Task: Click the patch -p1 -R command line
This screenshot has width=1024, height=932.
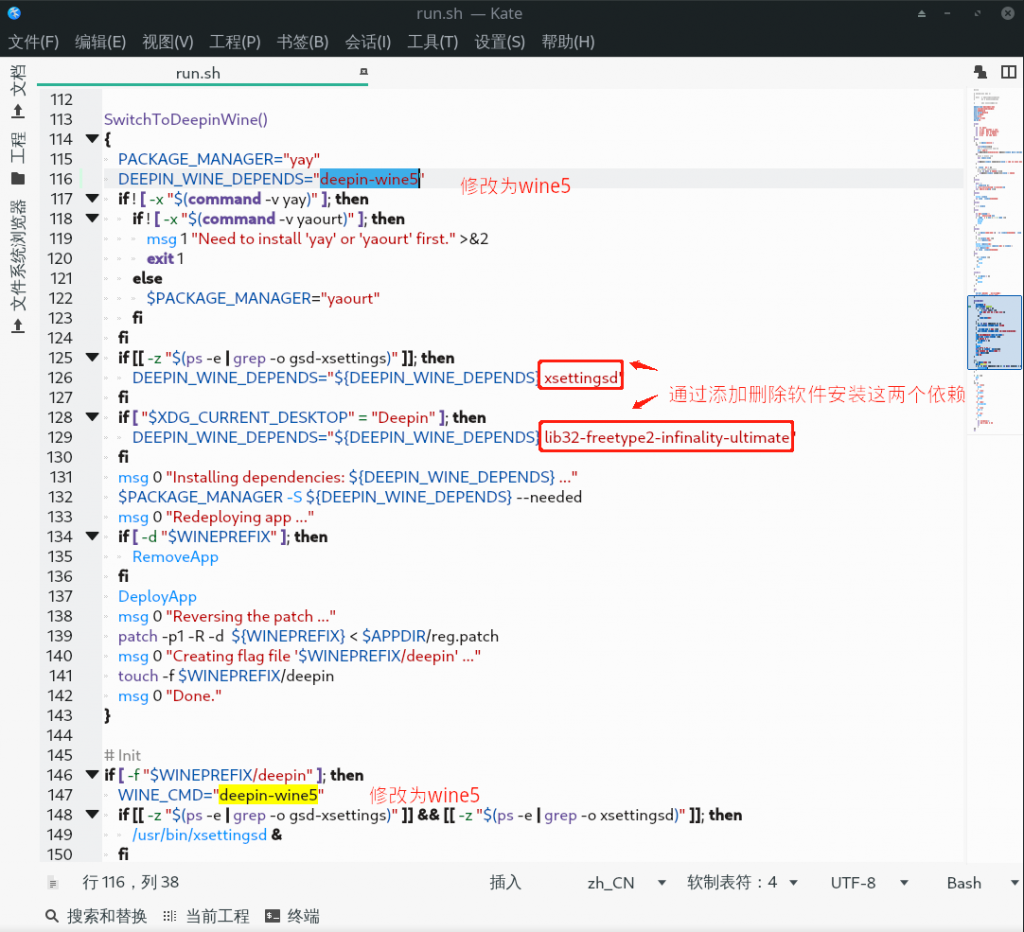Action: tap(308, 636)
